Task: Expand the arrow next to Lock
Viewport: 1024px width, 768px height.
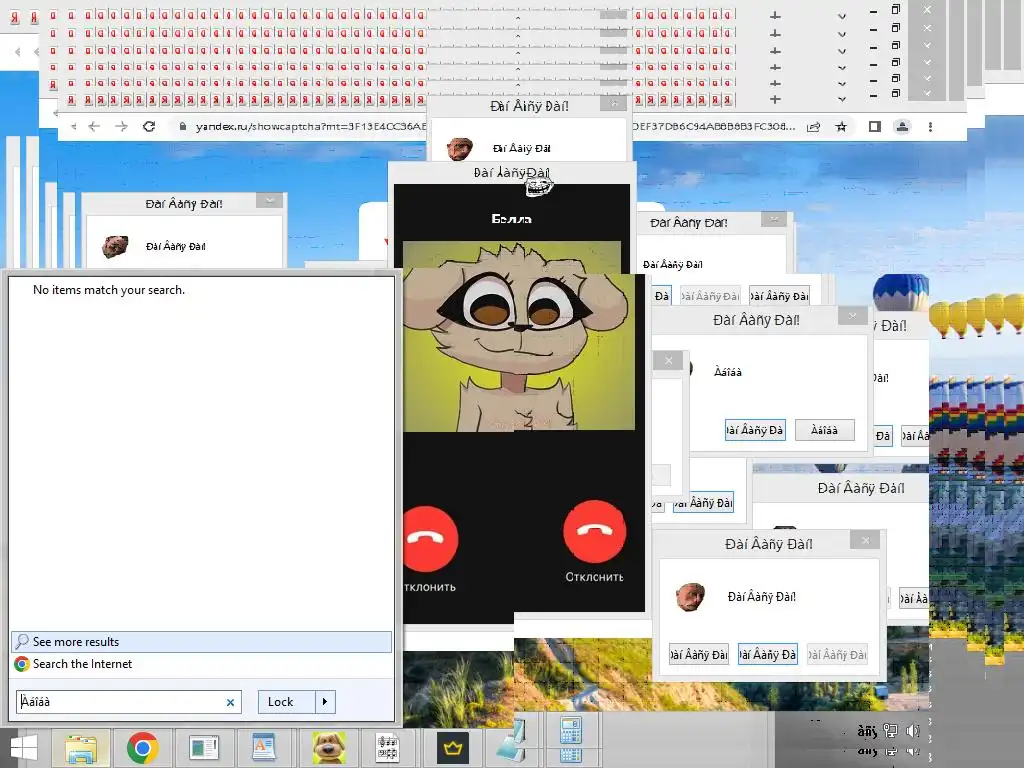Action: coord(325,702)
